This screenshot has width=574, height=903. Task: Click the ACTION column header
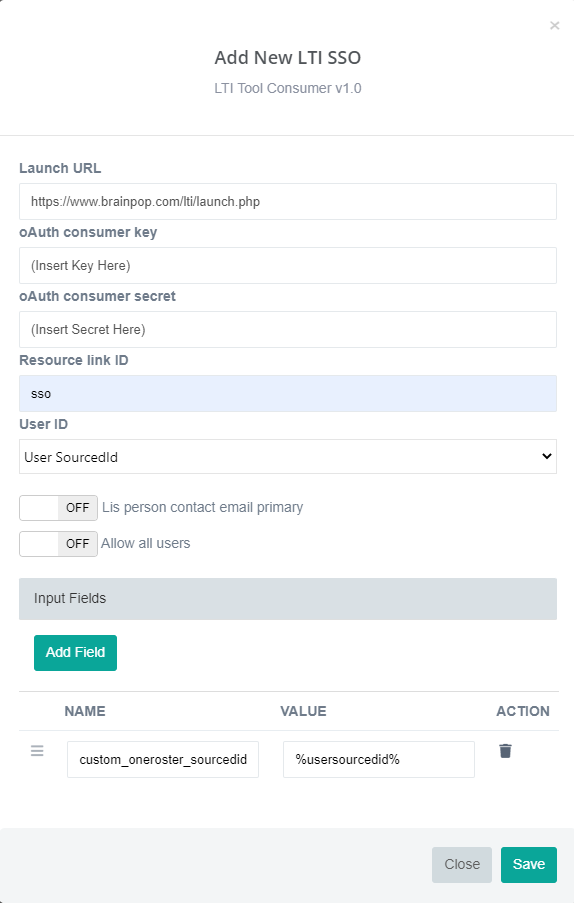pos(523,711)
